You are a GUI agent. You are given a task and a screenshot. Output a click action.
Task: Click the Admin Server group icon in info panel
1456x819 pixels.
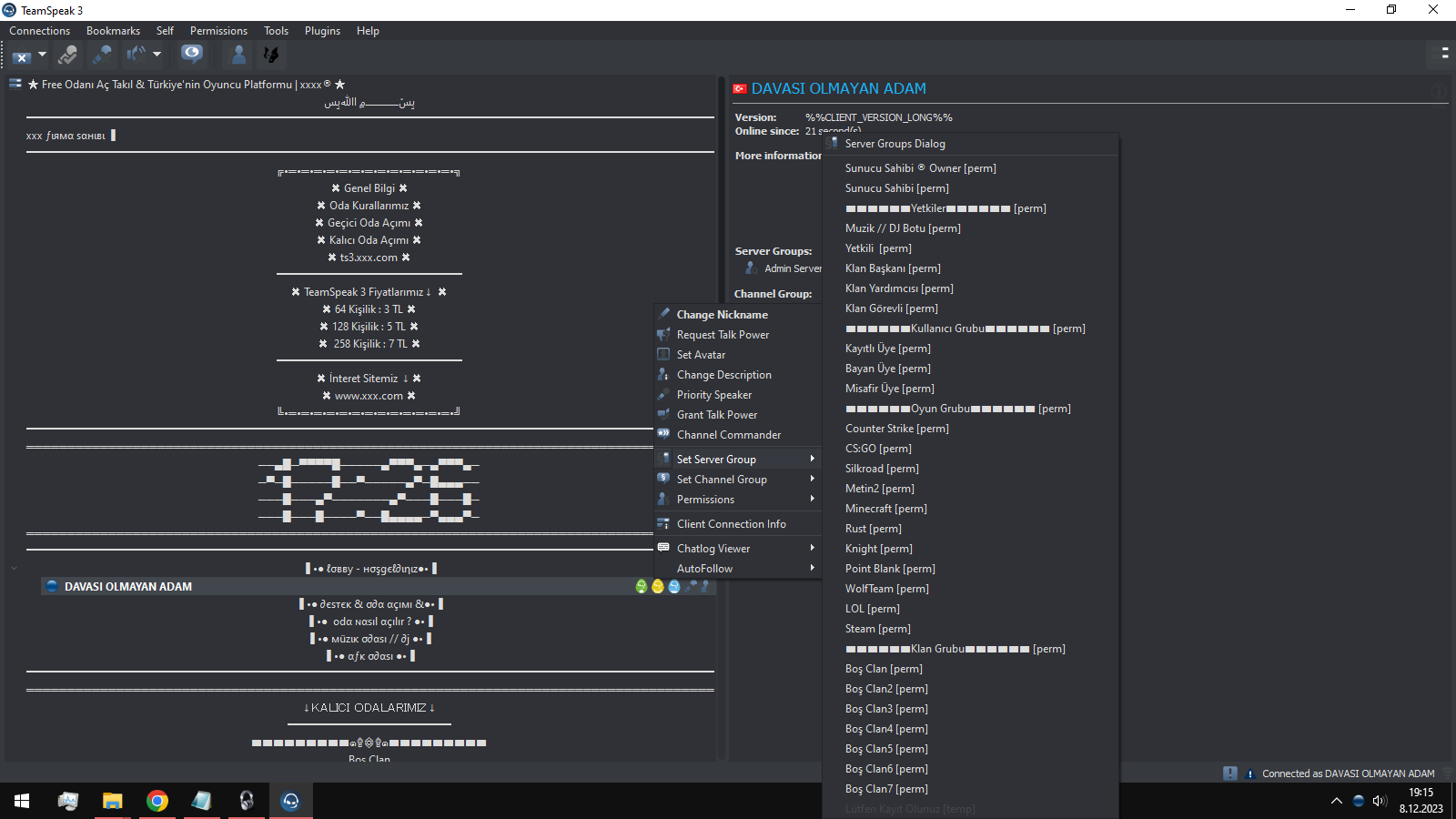click(751, 268)
